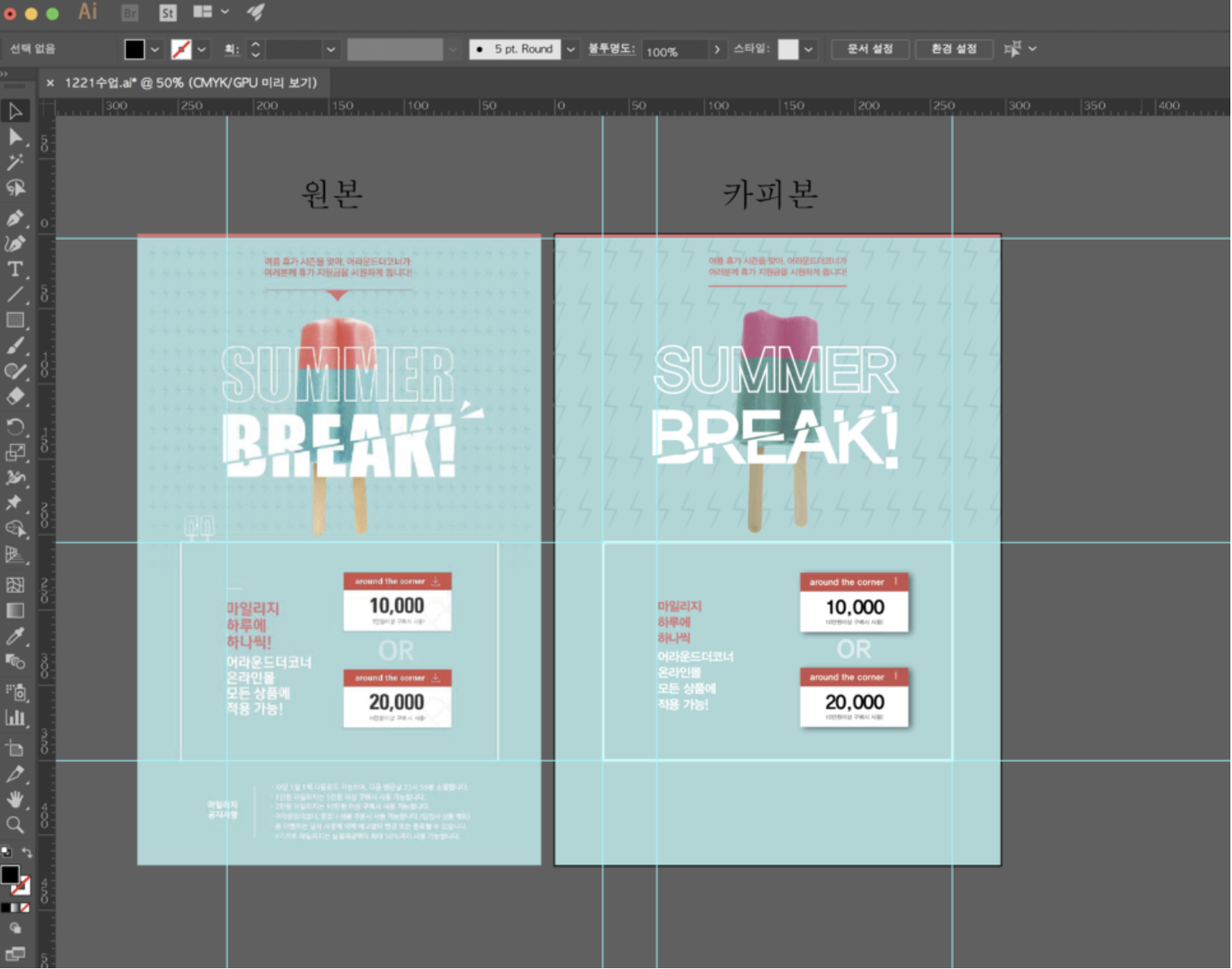Screen dimensions: 1232x969
Task: Select the Mesh tool
Action: click(15, 584)
